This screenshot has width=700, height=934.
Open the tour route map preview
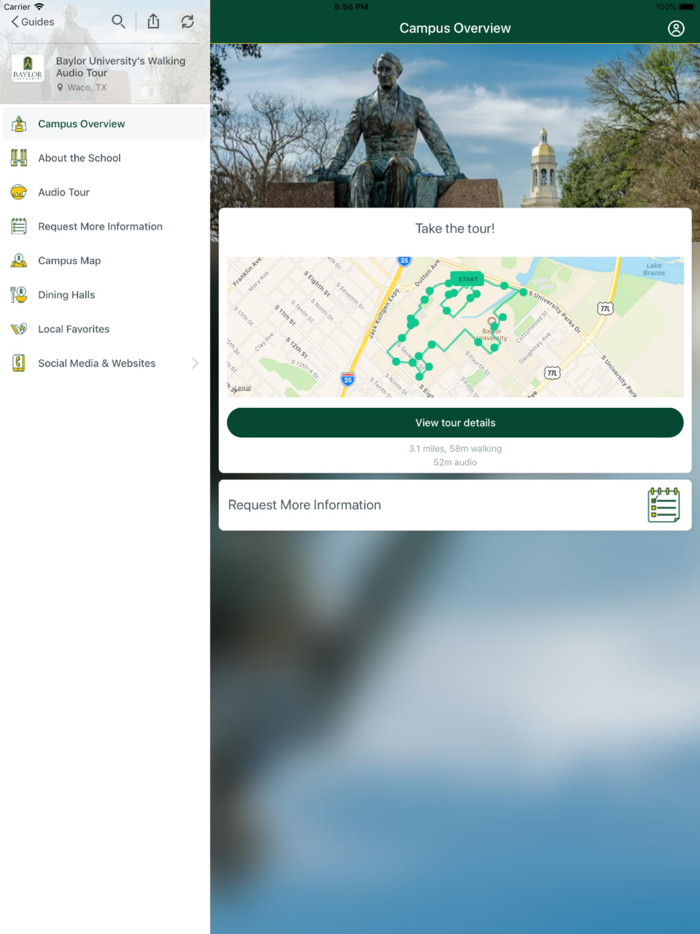(x=455, y=327)
